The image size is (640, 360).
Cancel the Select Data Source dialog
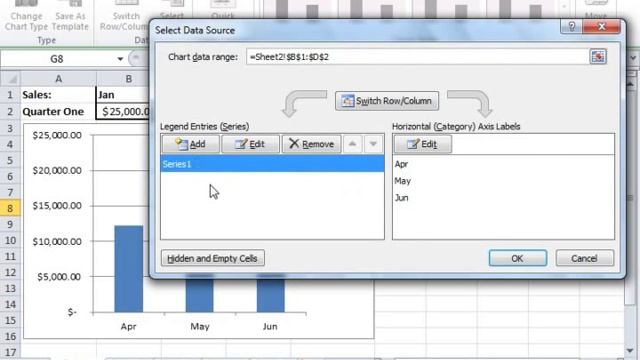pyautogui.click(x=584, y=258)
